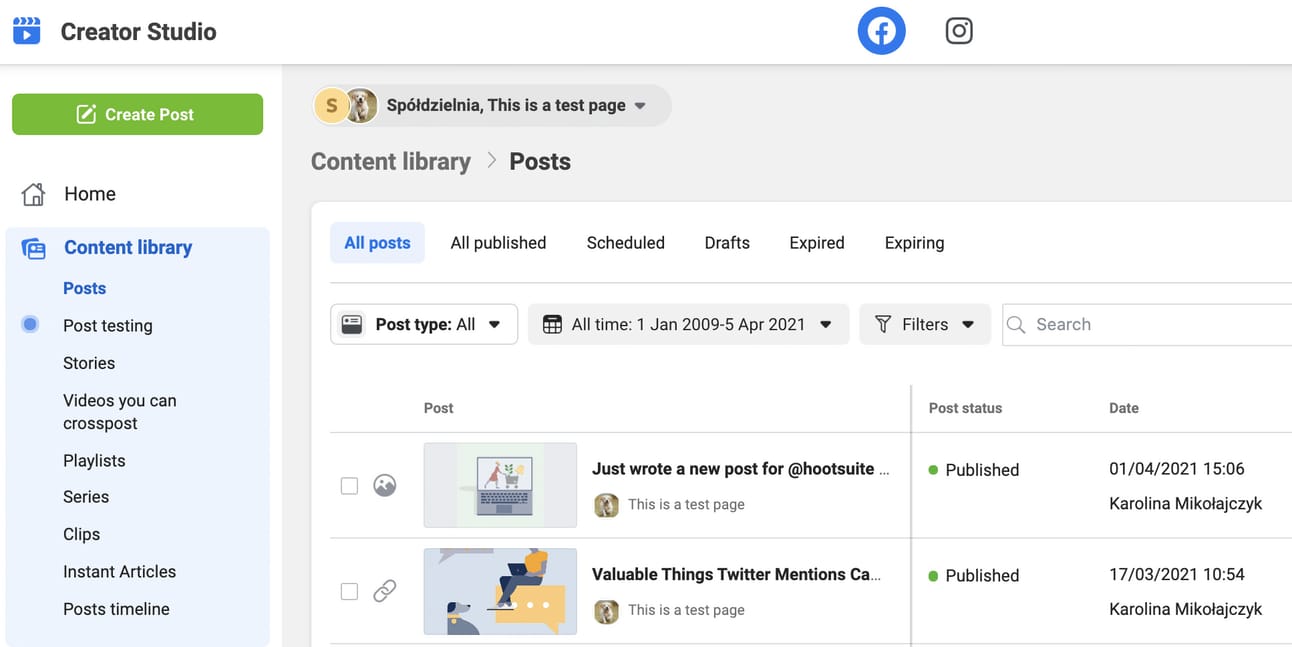Switch to the Instagram platform icon

coord(959,32)
